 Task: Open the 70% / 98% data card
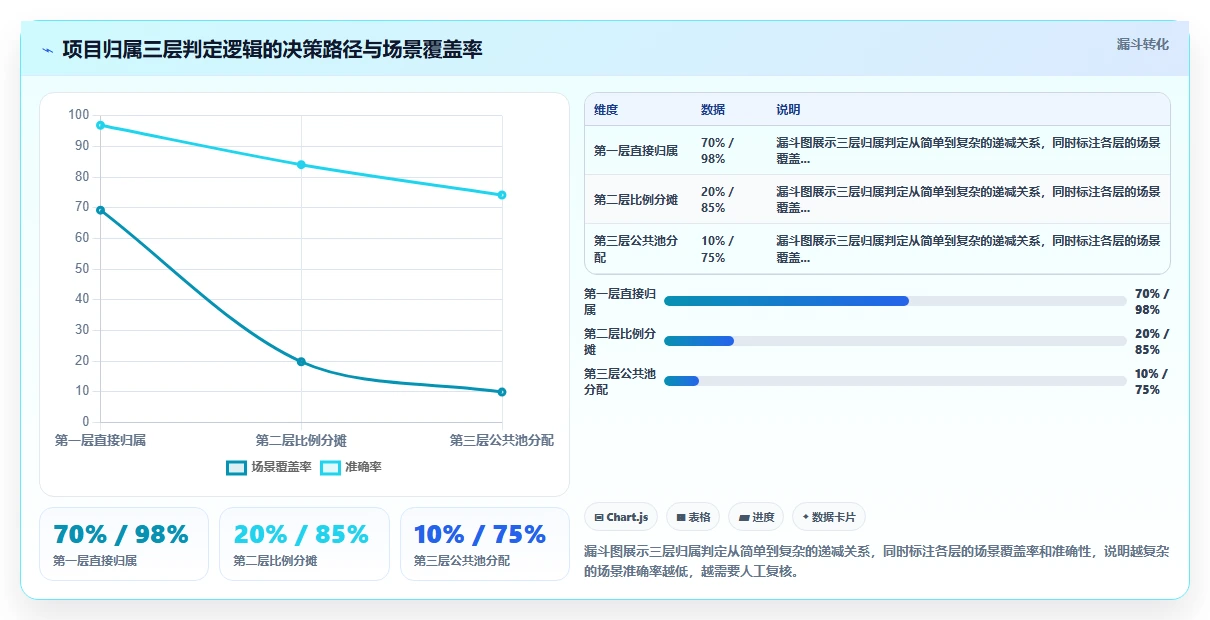coord(124,544)
